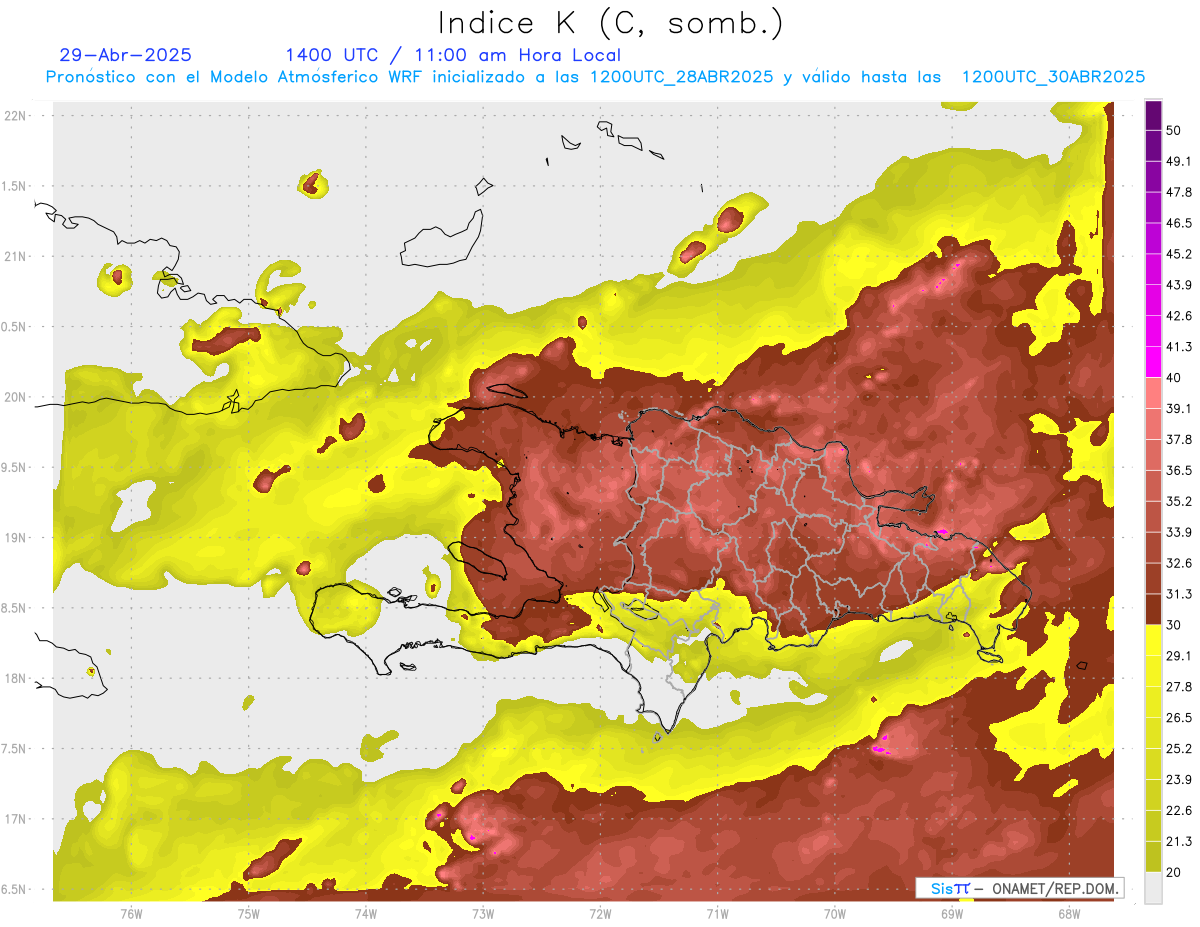This screenshot has width=1200, height=927.
Task: Click the olive swatch between 20 and 21.3
Action: coord(1153,856)
